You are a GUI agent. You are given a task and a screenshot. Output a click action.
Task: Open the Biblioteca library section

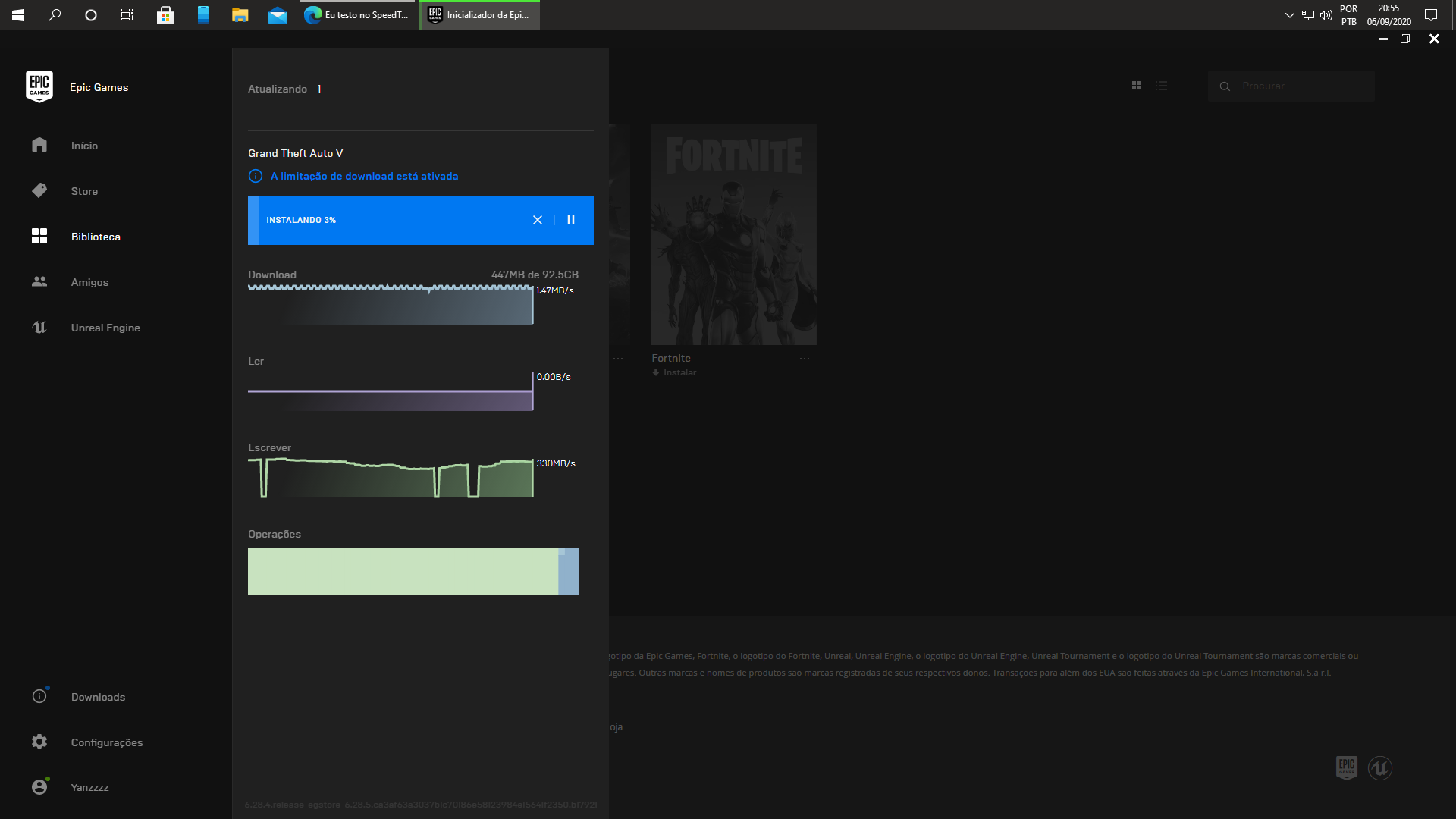96,237
